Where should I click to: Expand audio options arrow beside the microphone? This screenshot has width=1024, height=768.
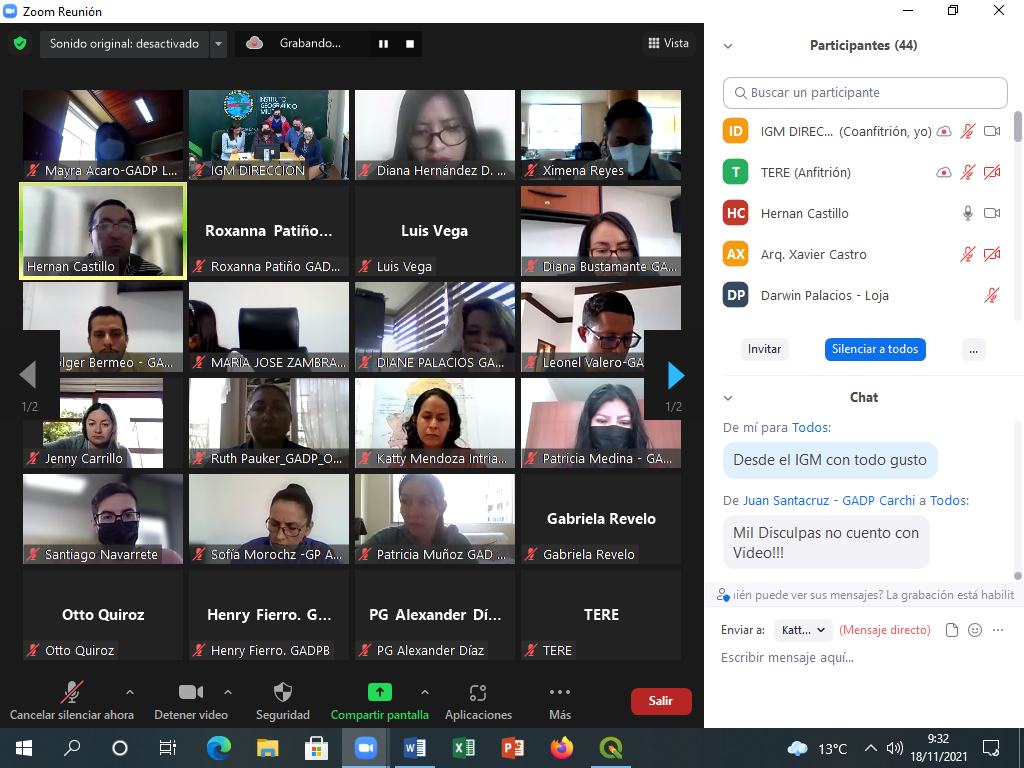coord(129,692)
